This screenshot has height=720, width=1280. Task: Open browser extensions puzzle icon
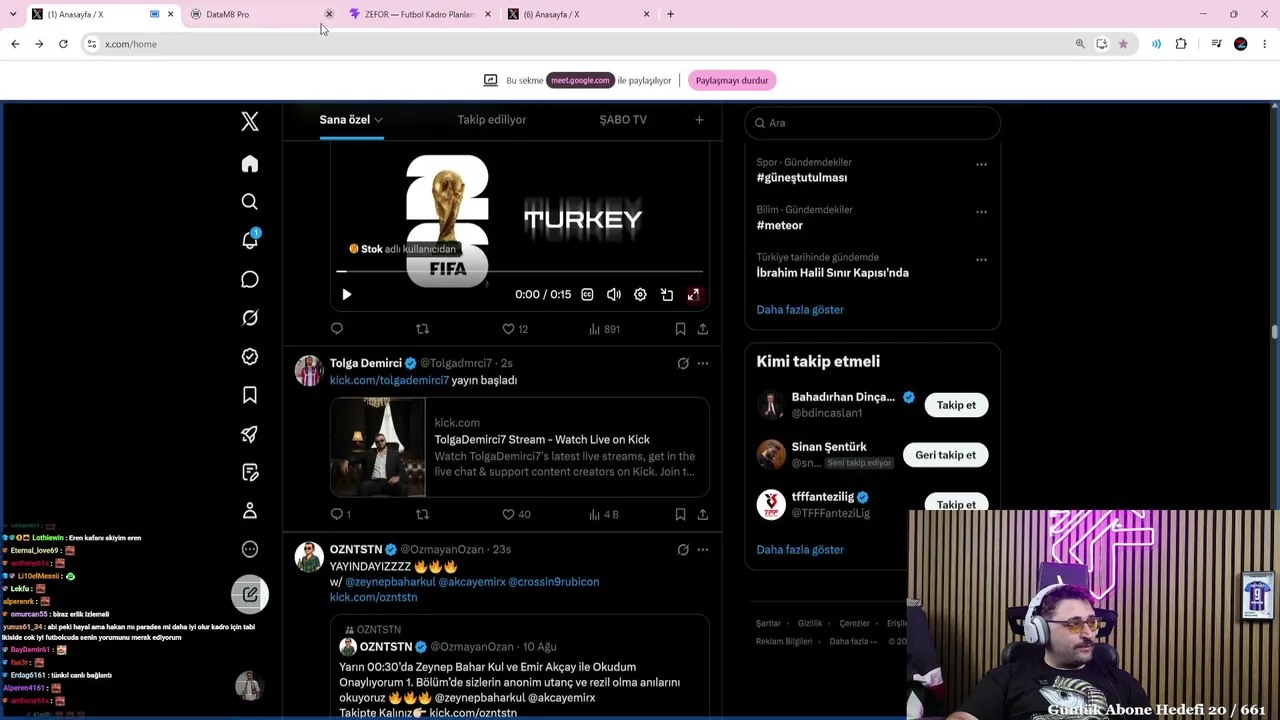1181,44
